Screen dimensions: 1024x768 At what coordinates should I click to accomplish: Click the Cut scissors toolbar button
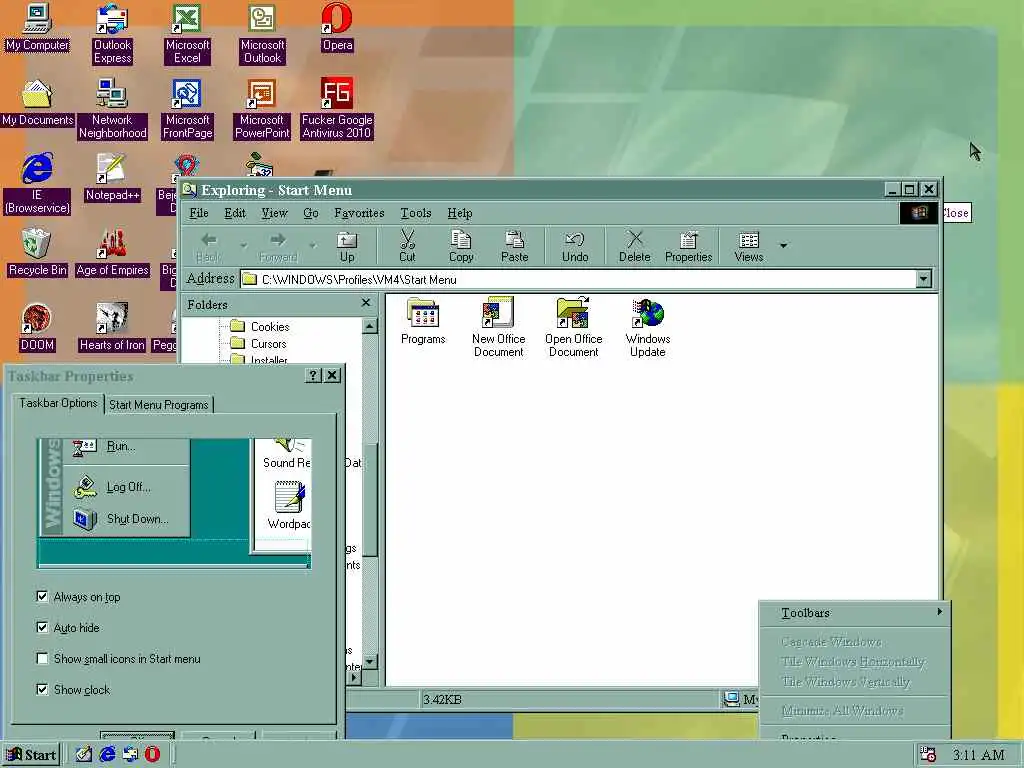[408, 247]
